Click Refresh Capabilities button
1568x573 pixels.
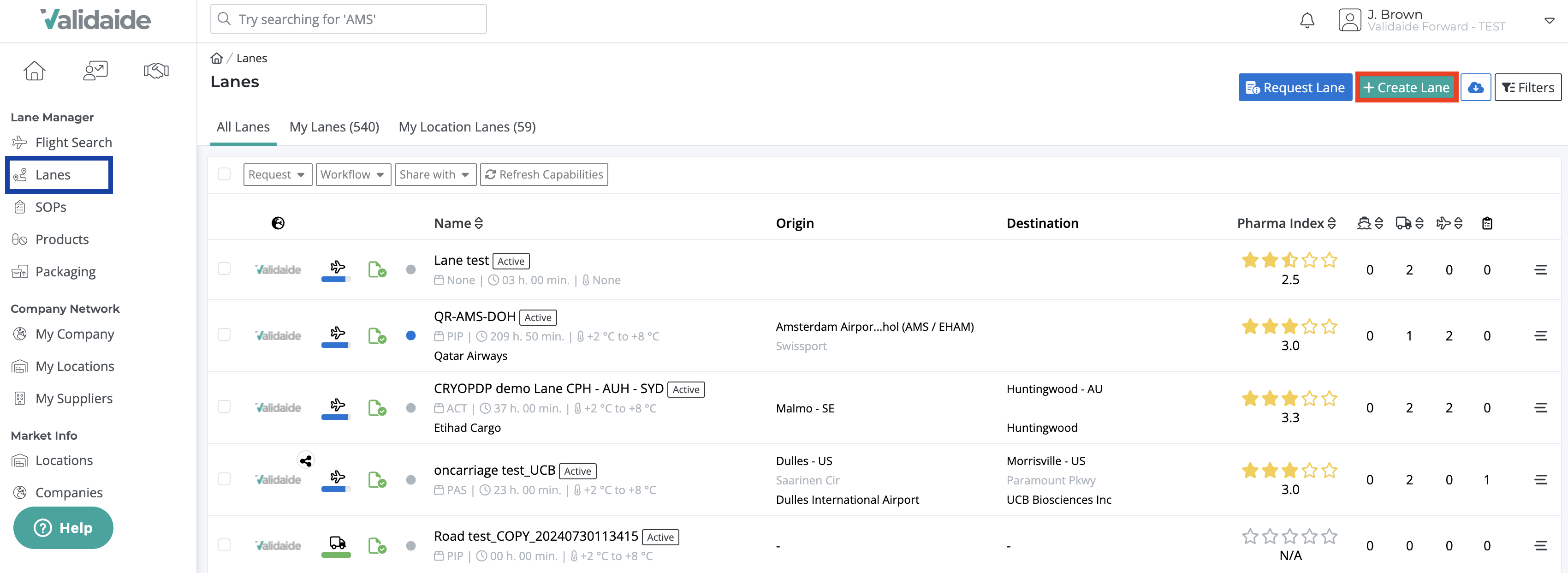click(x=544, y=175)
